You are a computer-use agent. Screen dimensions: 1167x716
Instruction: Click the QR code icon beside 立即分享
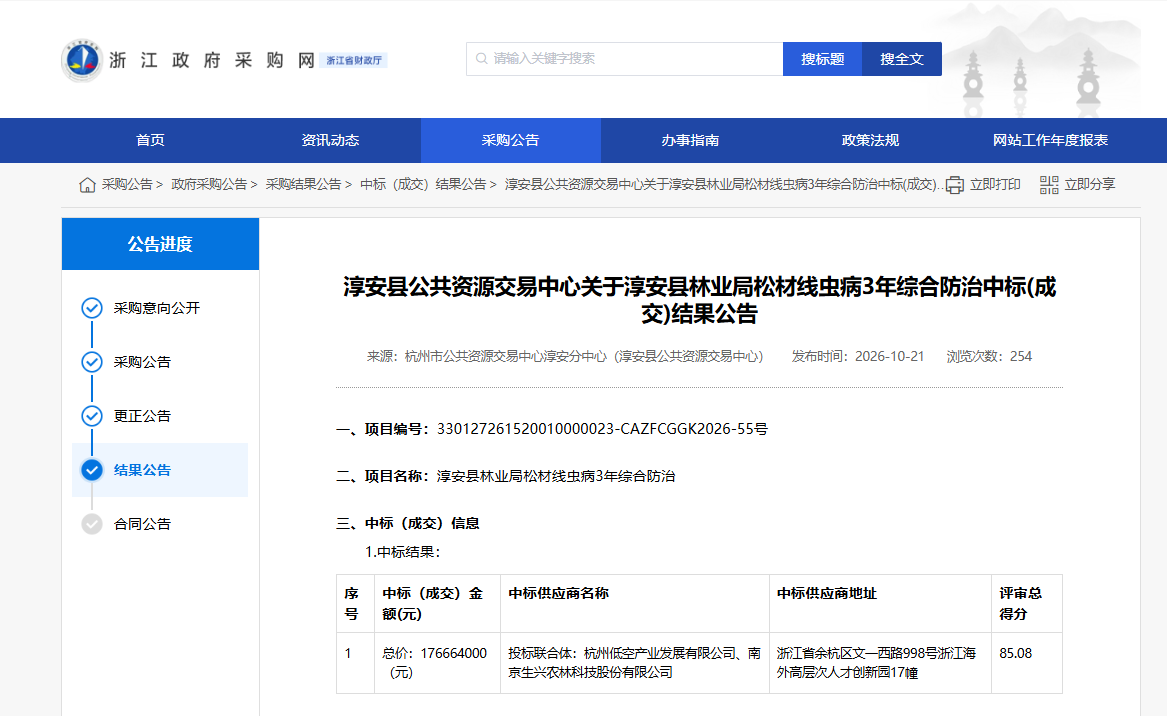point(1049,185)
